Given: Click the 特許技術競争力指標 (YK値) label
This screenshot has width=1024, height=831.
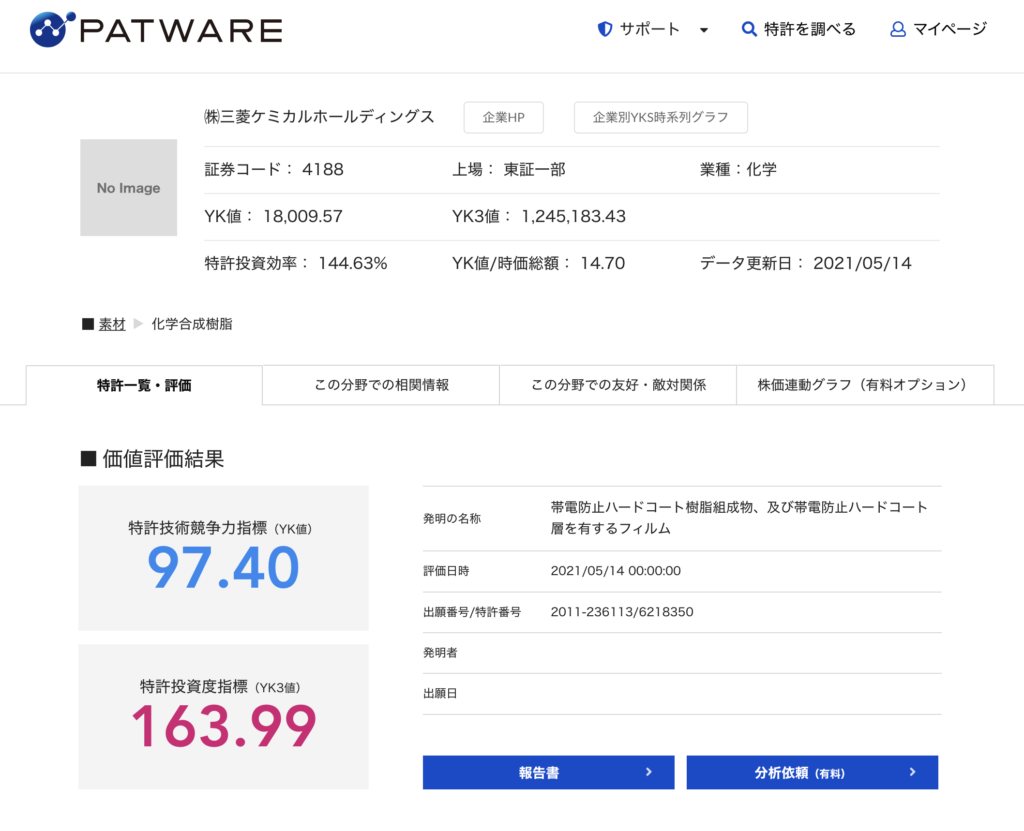Looking at the screenshot, I should tap(220, 528).
